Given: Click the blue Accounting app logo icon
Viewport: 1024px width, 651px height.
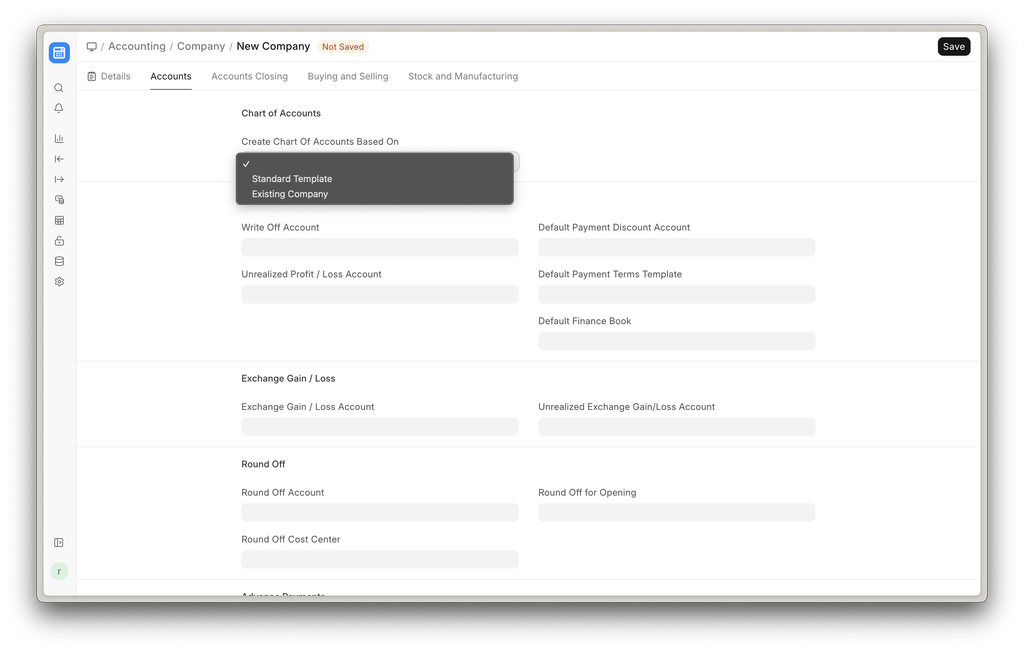Looking at the screenshot, I should coord(59,53).
